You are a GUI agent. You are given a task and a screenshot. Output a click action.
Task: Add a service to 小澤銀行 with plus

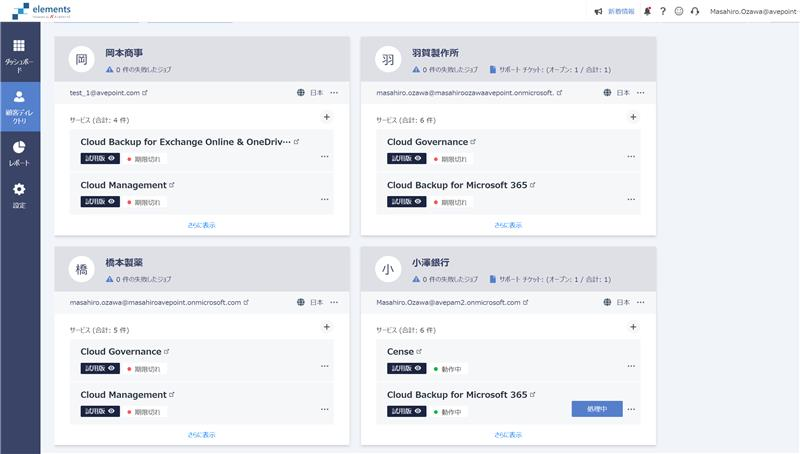click(633, 327)
